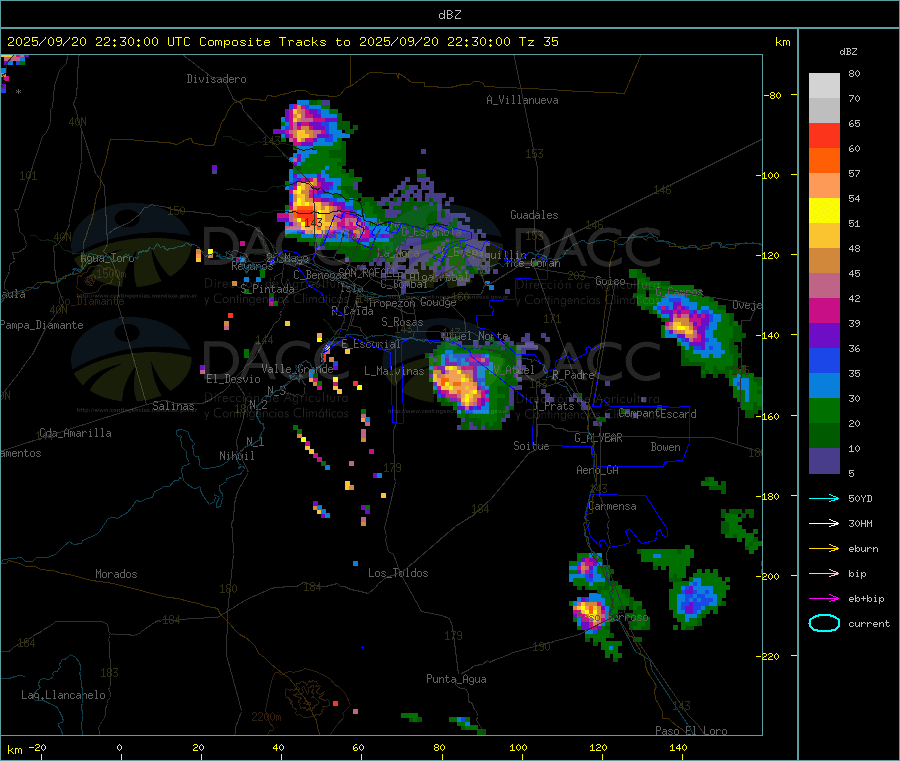Click the Agua_Toro place label
This screenshot has height=761, width=900.
[x=107, y=258]
